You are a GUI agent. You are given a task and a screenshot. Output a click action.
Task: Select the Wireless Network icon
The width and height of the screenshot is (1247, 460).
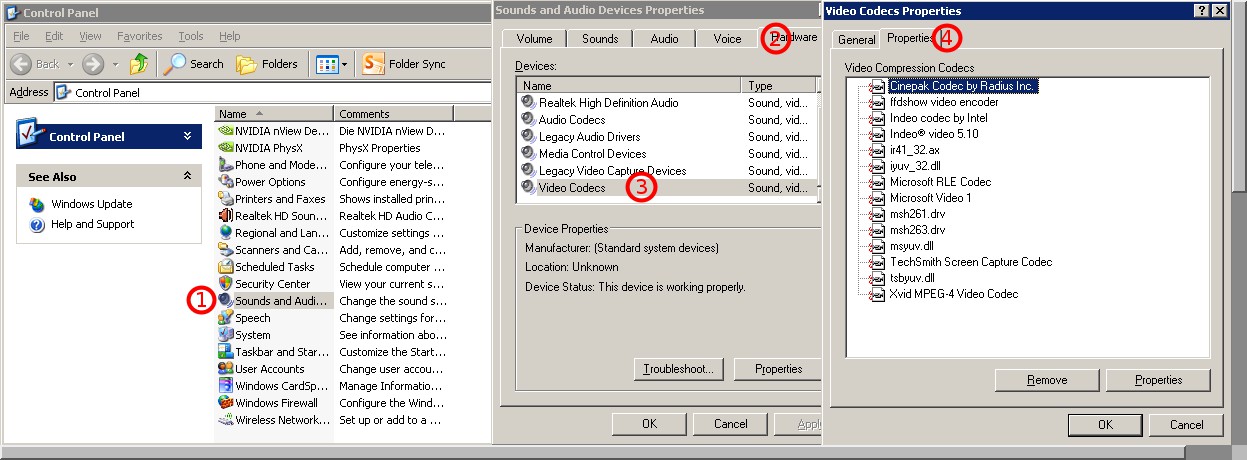(x=226, y=420)
